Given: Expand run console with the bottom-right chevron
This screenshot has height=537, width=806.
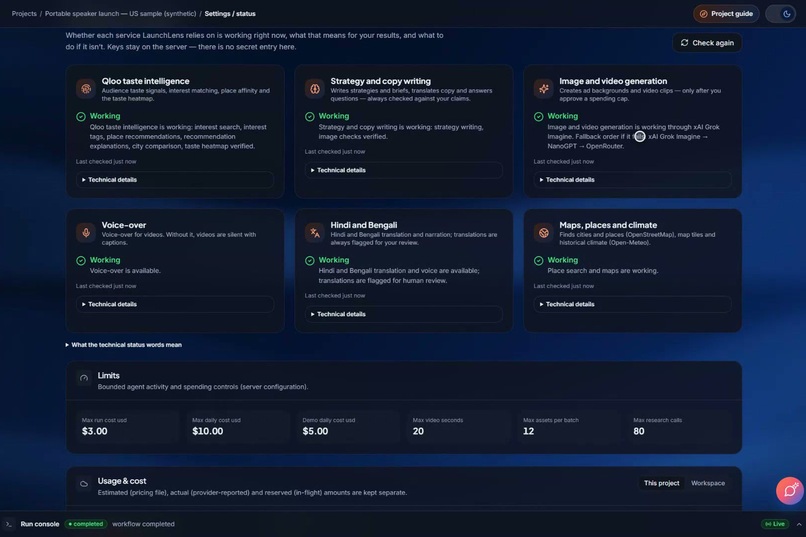Looking at the screenshot, I should (798, 524).
